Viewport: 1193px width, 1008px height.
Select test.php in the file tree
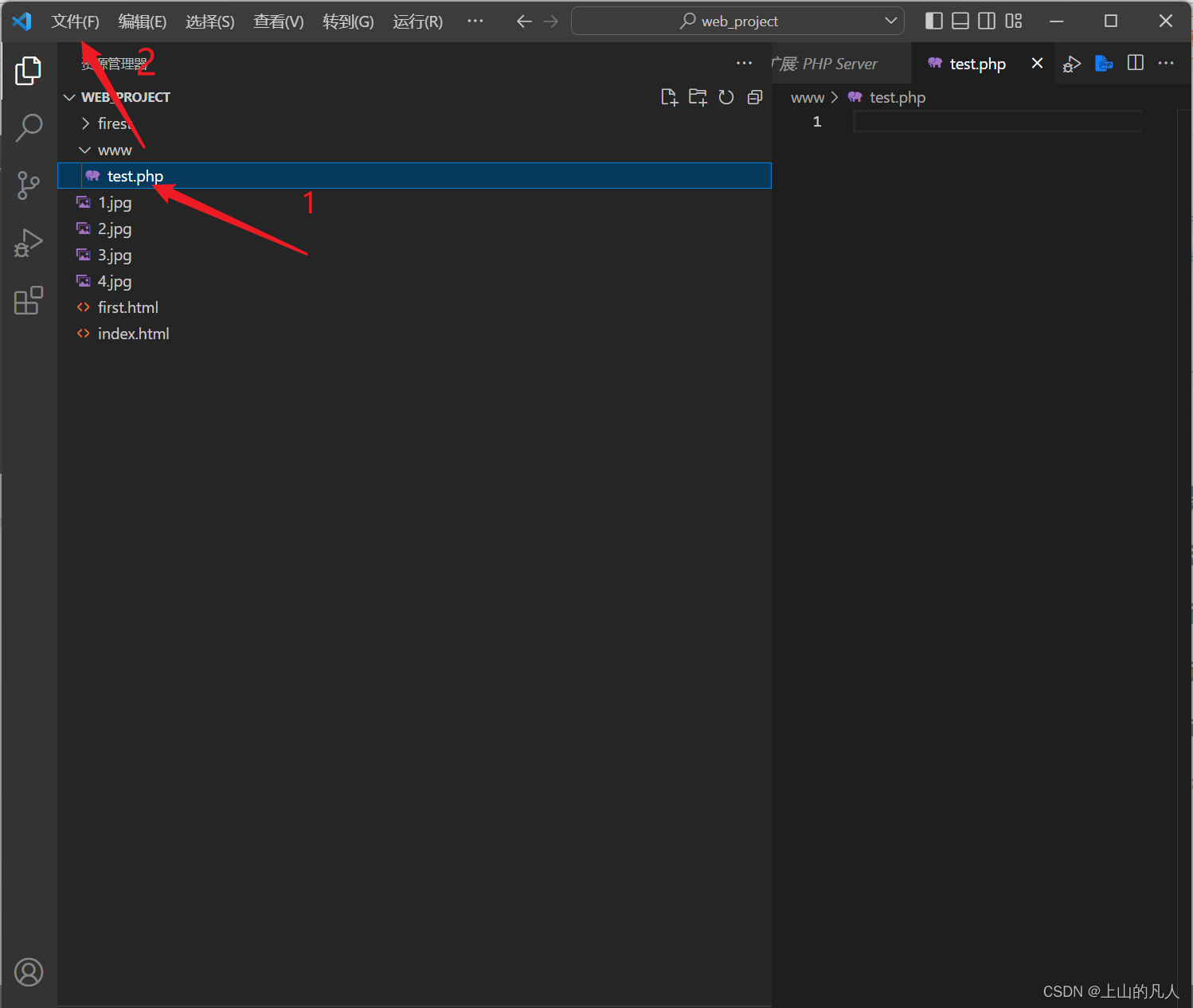[414, 176]
